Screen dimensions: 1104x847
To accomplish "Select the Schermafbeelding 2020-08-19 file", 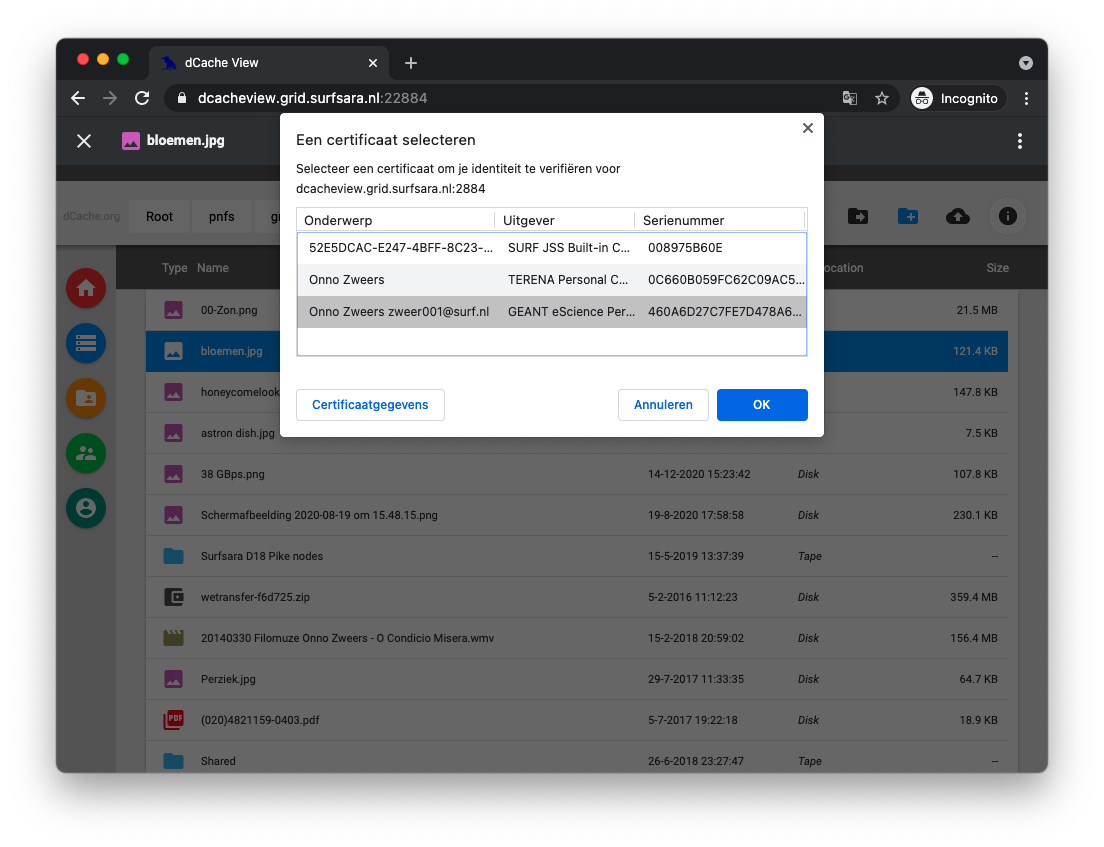I will tap(577, 515).
